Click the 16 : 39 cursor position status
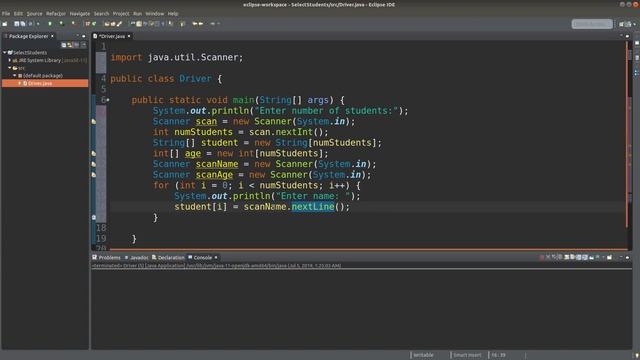This screenshot has width=640, height=360. [498, 355]
